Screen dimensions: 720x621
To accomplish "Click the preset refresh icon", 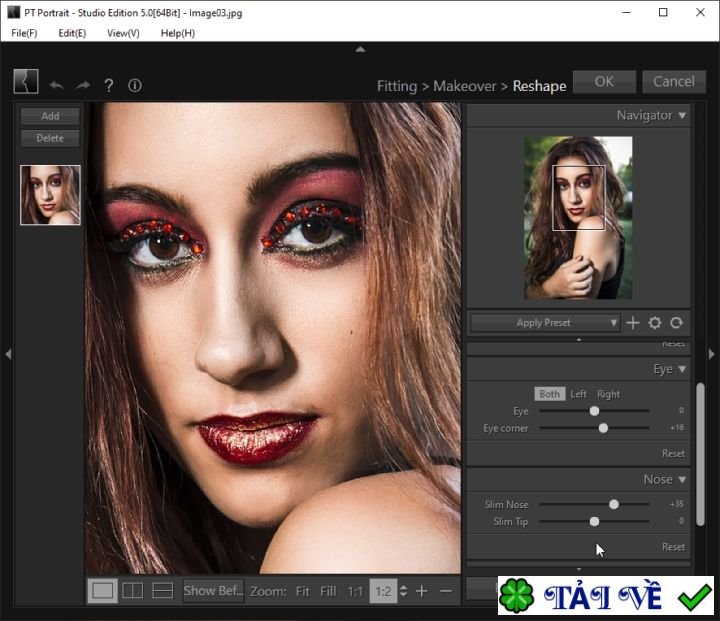I will (677, 323).
